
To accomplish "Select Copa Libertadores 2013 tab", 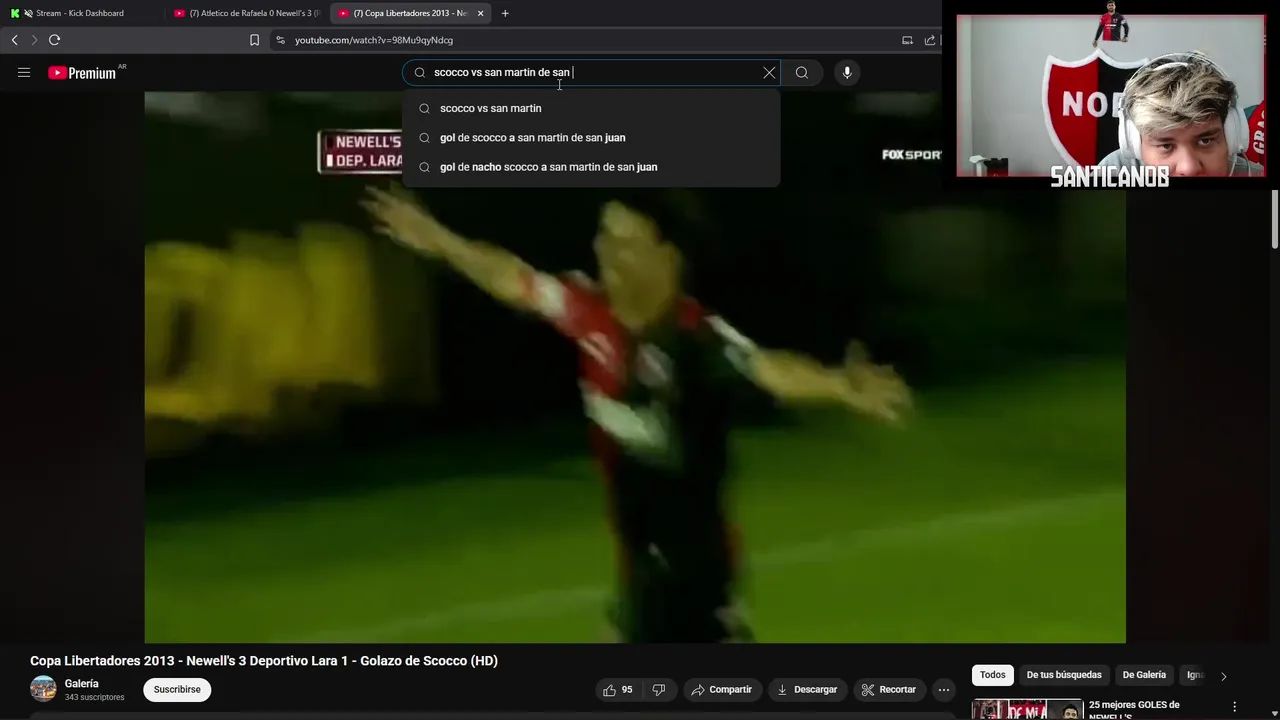I will (410, 13).
